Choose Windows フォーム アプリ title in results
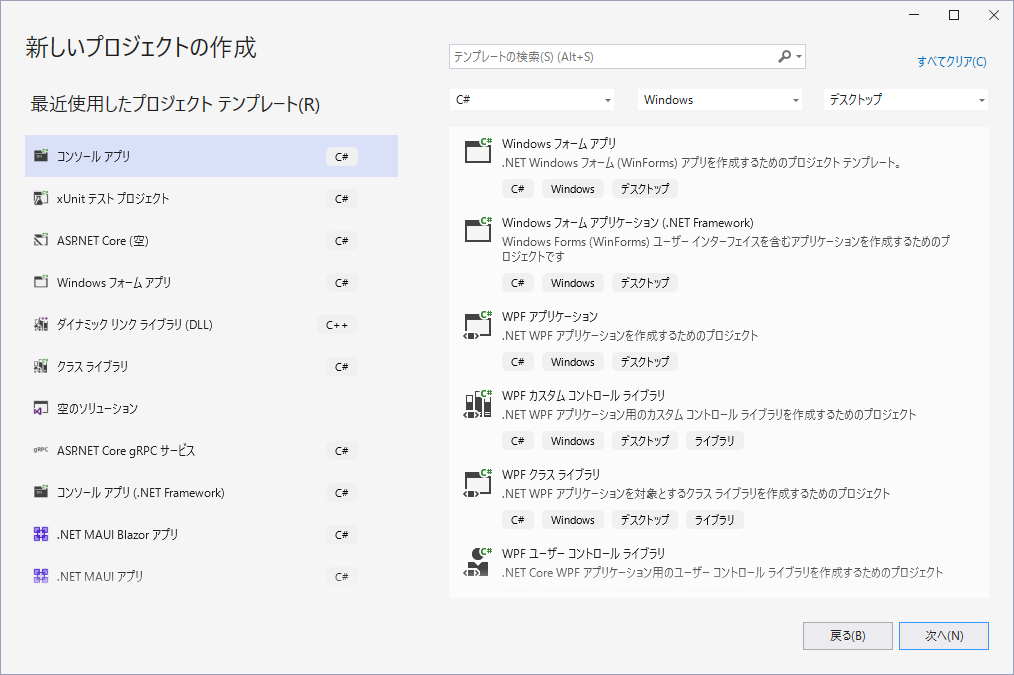1014x675 pixels. (559, 144)
